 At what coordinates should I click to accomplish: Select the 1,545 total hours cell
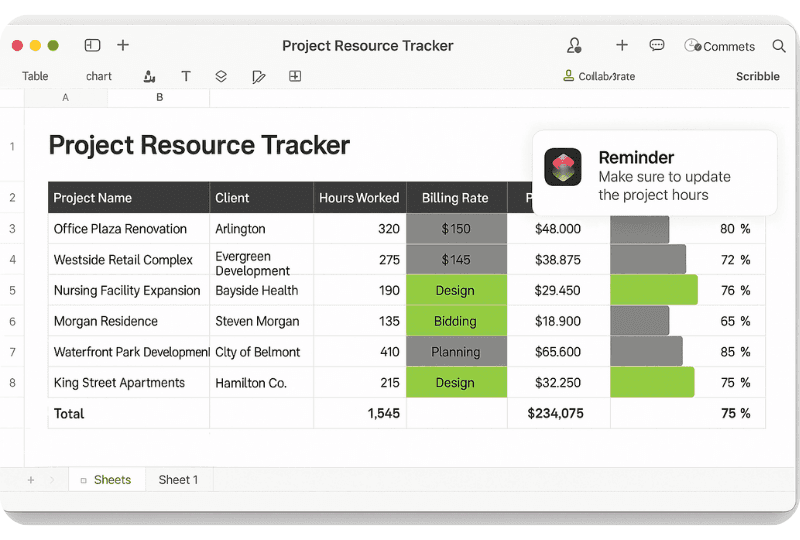(x=359, y=413)
